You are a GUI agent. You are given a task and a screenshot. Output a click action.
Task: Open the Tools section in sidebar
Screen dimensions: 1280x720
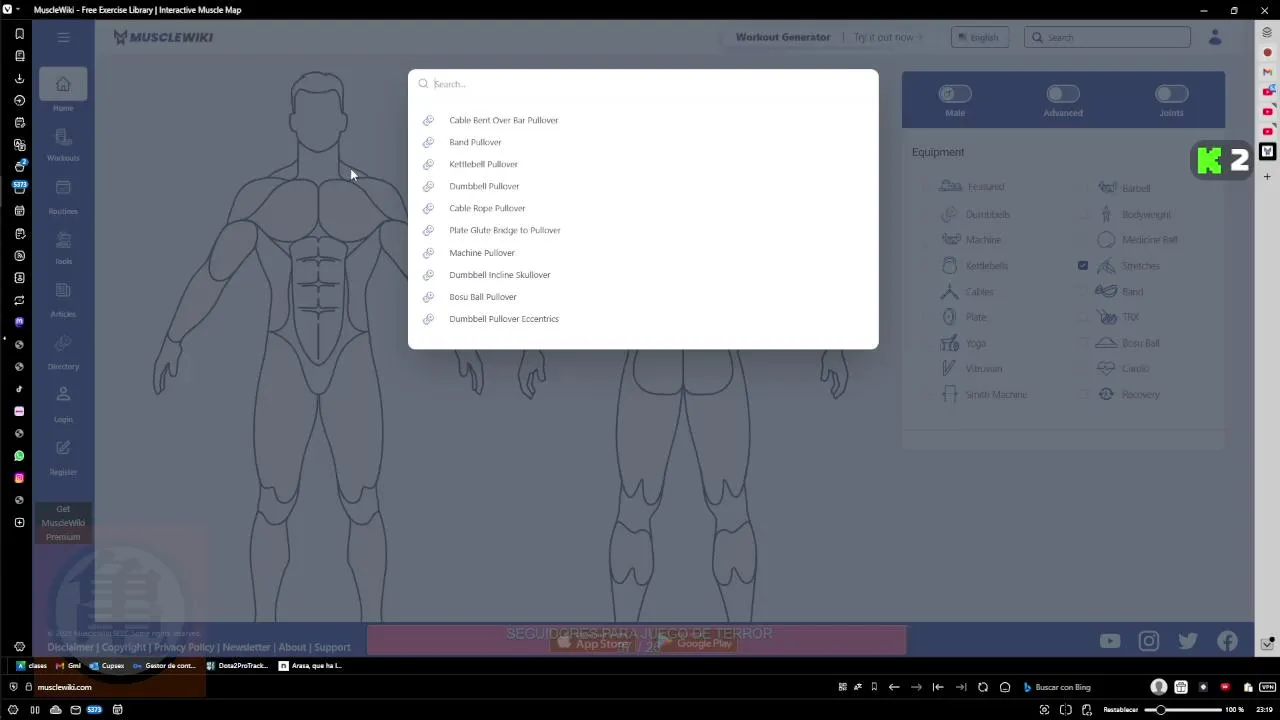[x=63, y=247]
